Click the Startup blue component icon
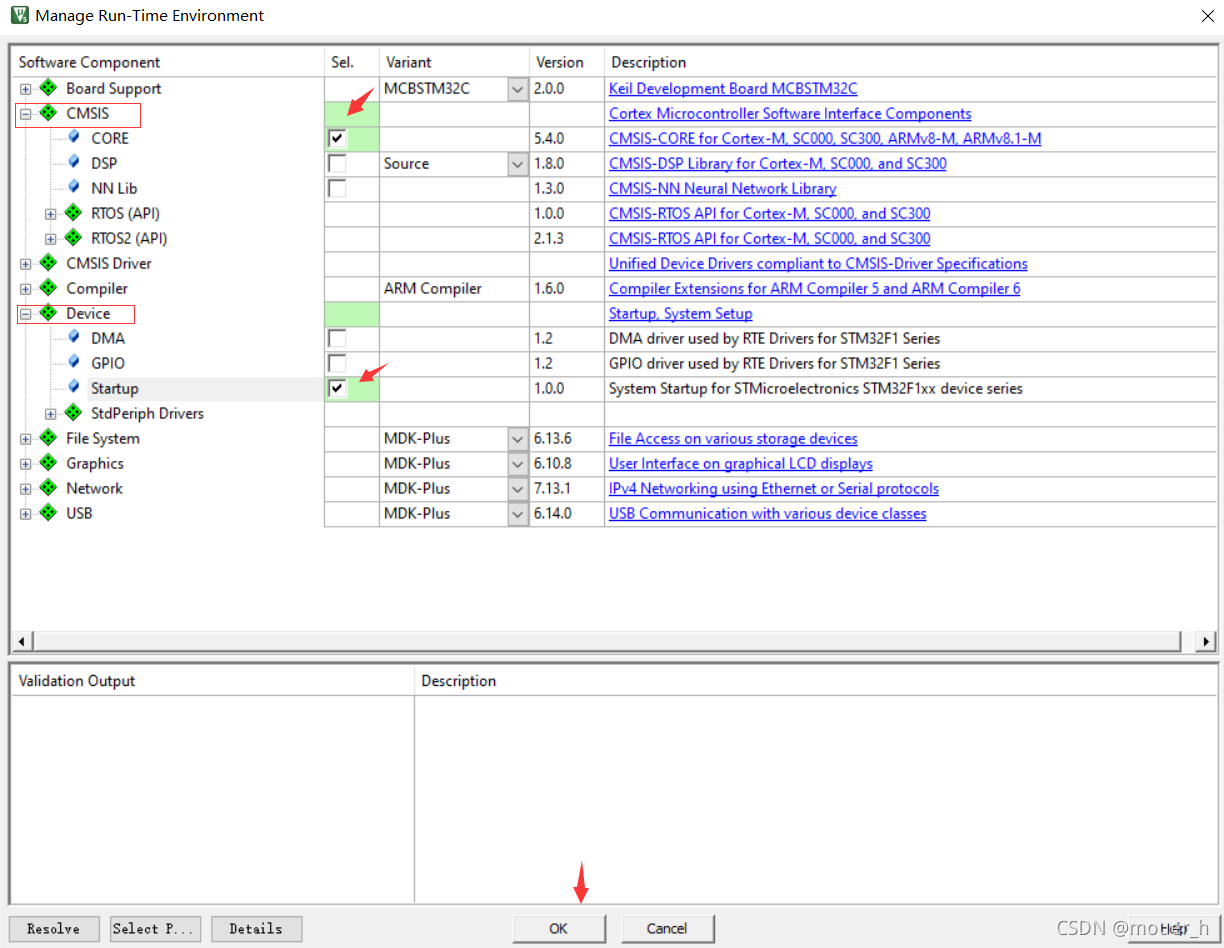 click(74, 387)
